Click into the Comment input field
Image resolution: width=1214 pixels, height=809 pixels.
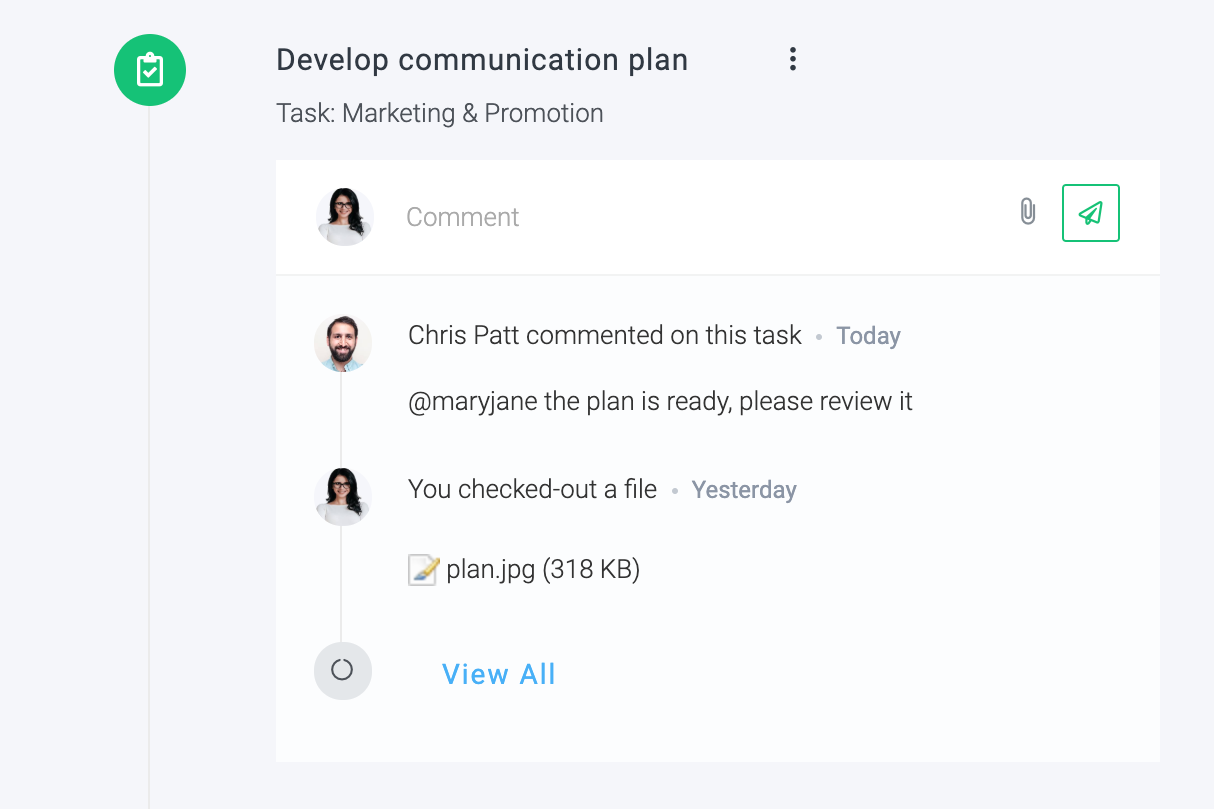[x=700, y=217]
